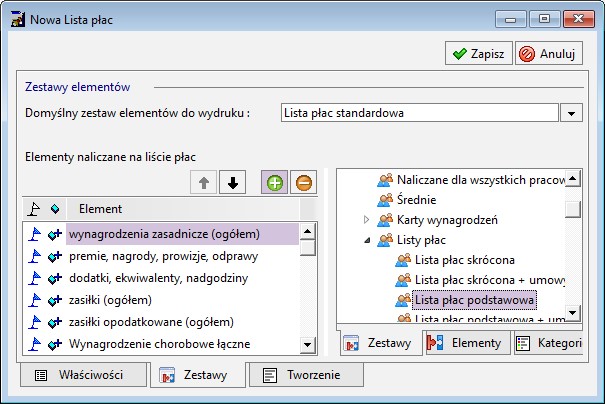Open the Elementy tab in right panel
This screenshot has height=404, width=605.
pyautogui.click(x=465, y=343)
